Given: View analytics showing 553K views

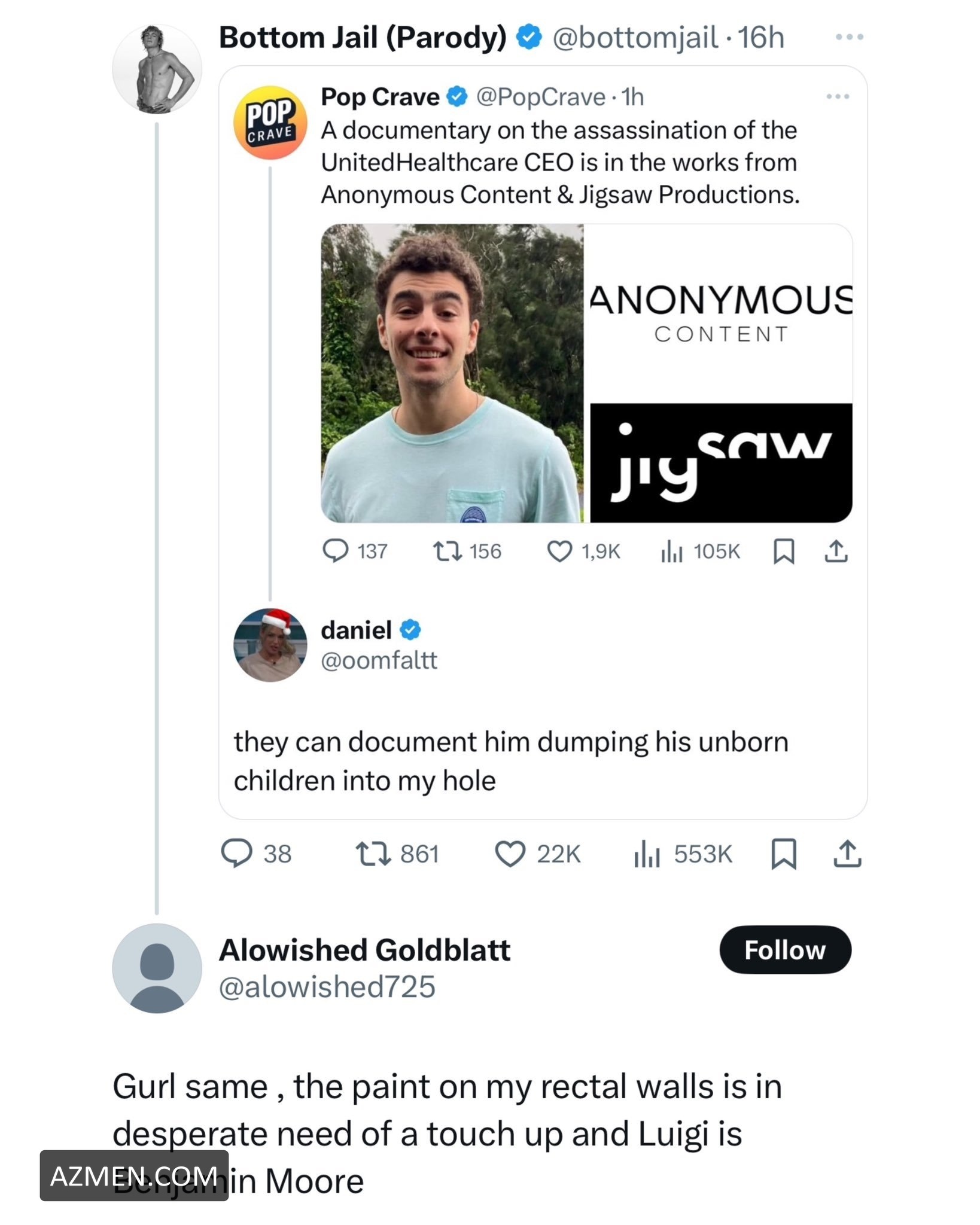Looking at the screenshot, I should [647, 854].
